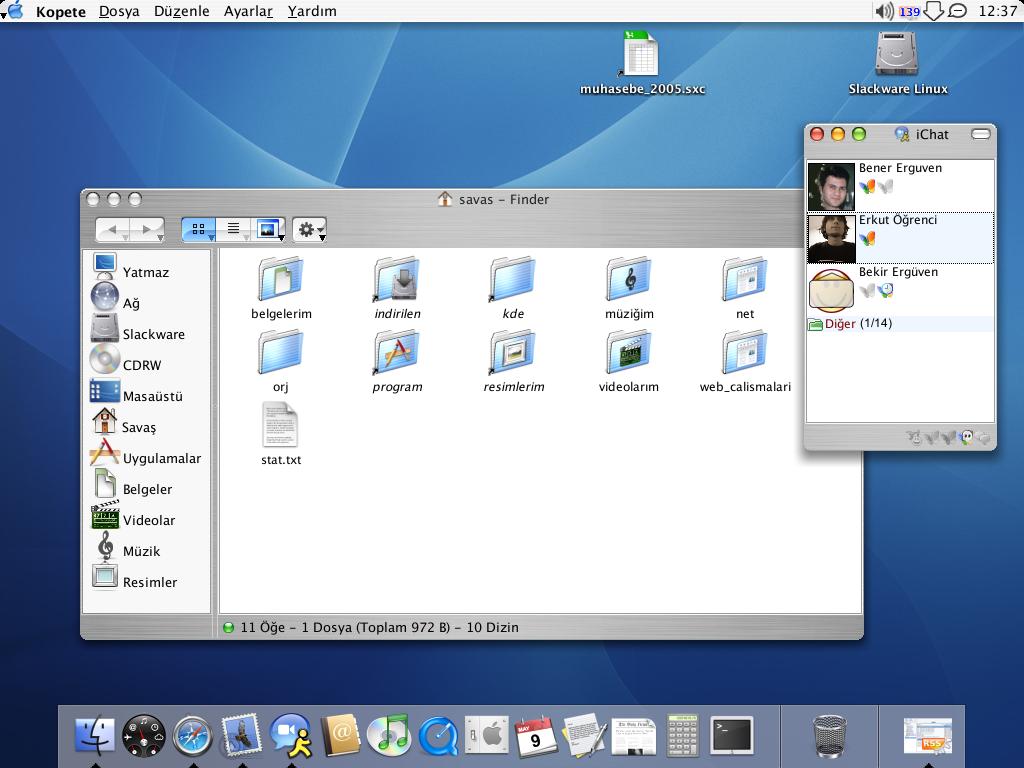Viewport: 1024px width, 768px height.
Task: Open the müziğim folder
Action: (x=629, y=287)
